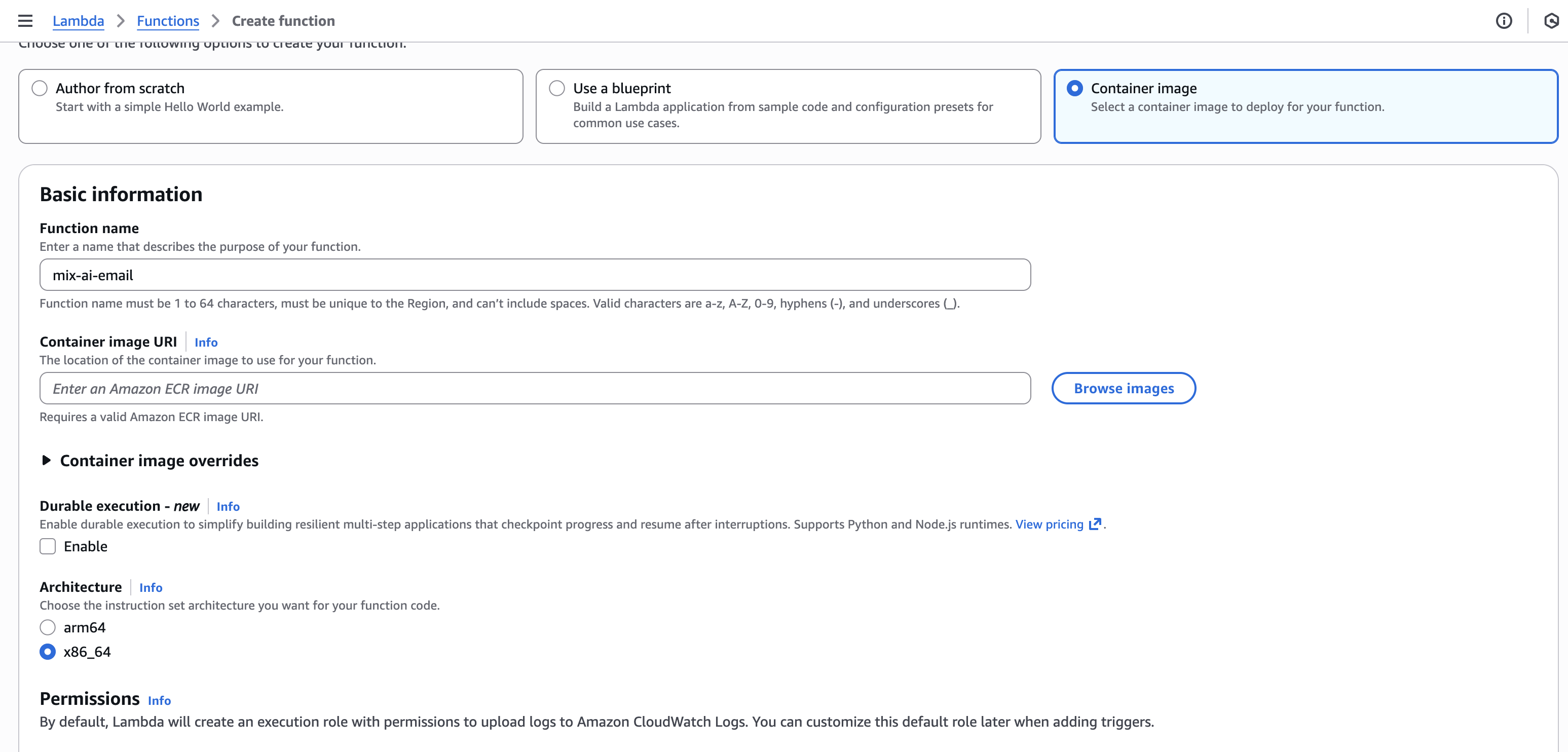The image size is (1568, 752).
Task: Open the Amazon Q assistant
Action: (x=1550, y=21)
